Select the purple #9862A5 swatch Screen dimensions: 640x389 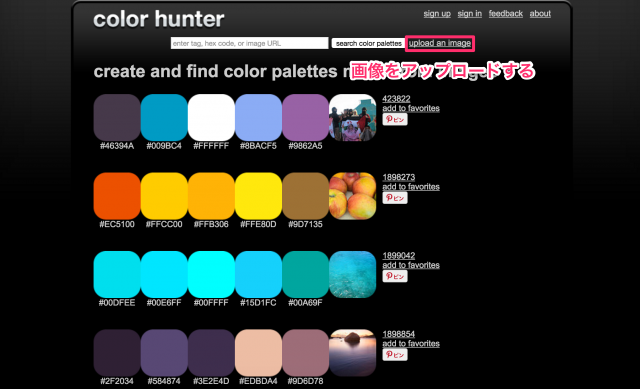pyautogui.click(x=305, y=118)
